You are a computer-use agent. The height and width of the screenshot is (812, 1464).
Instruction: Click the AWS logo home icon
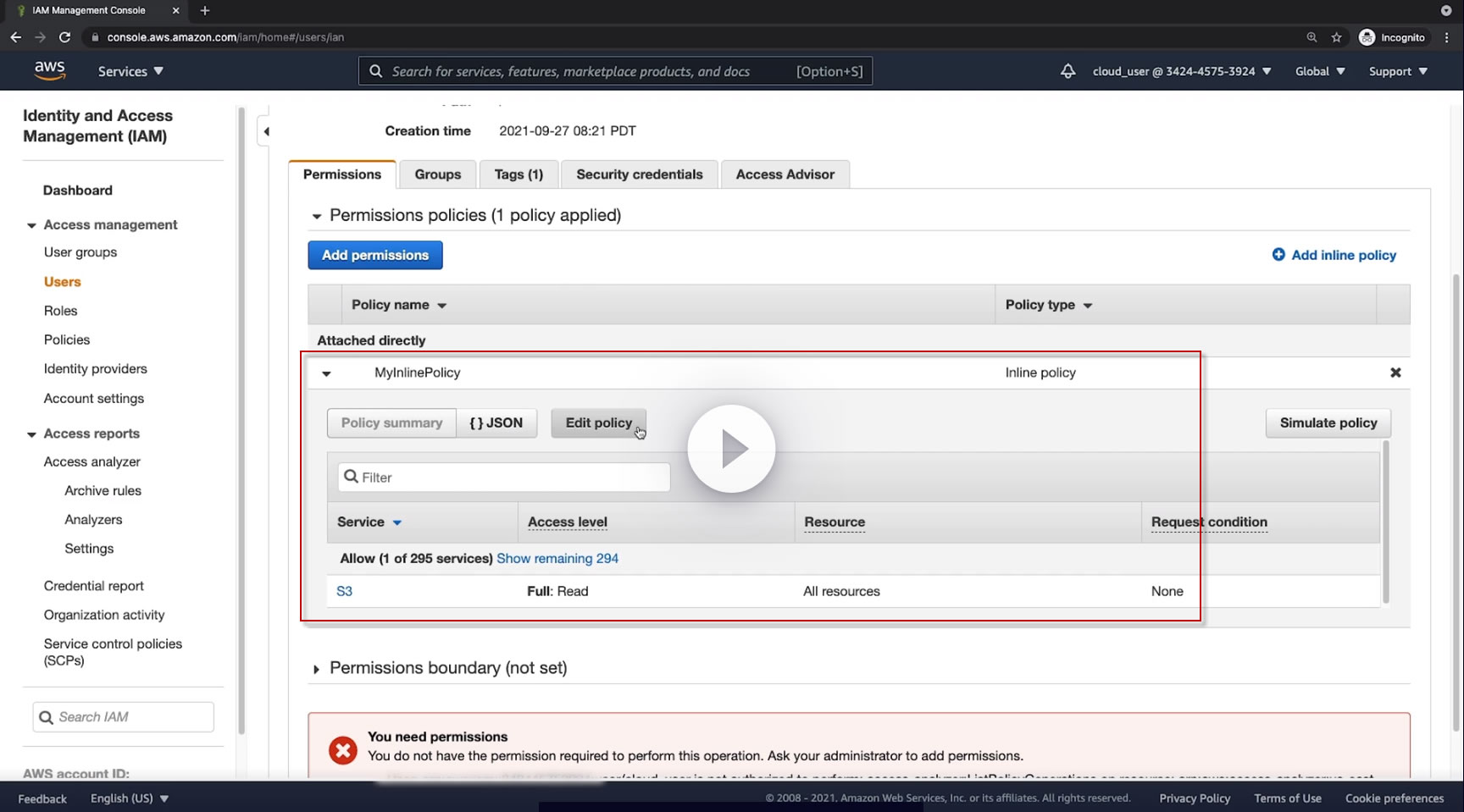[50, 71]
